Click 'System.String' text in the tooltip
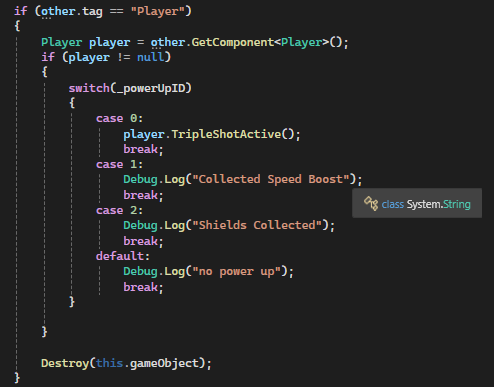494x387 pixels. click(x=439, y=204)
